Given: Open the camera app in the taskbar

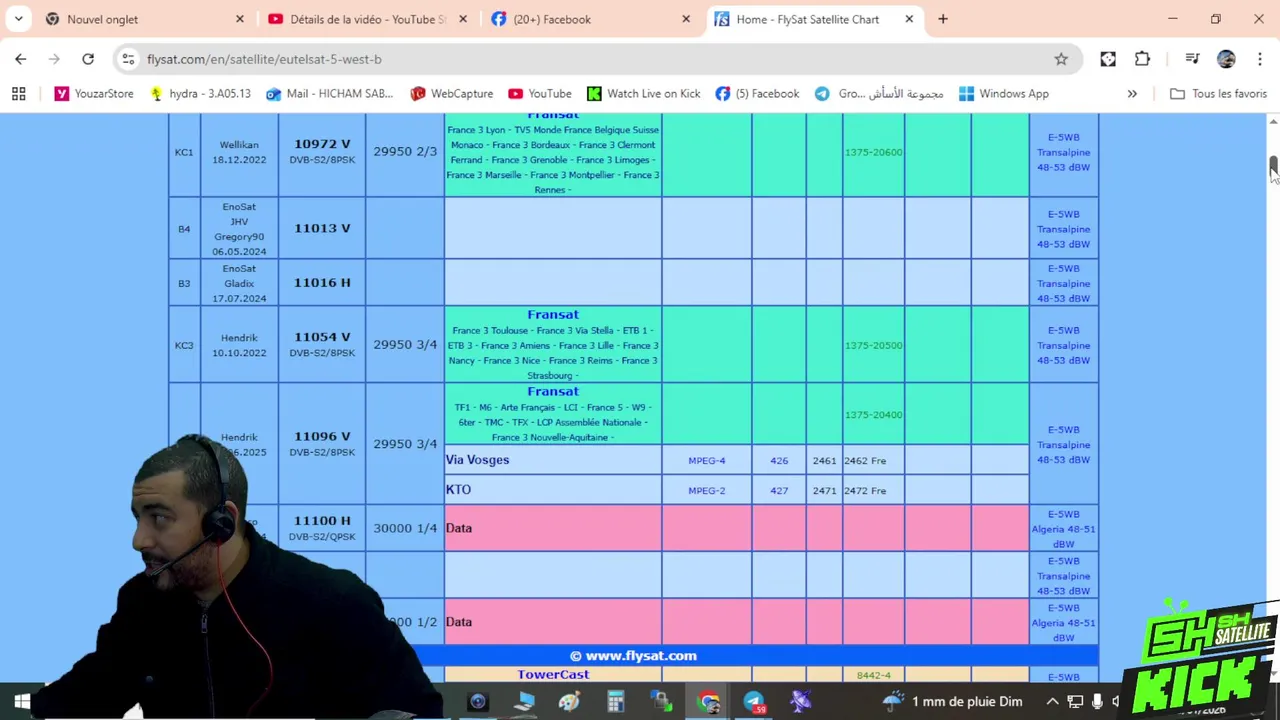Looking at the screenshot, I should [477, 702].
